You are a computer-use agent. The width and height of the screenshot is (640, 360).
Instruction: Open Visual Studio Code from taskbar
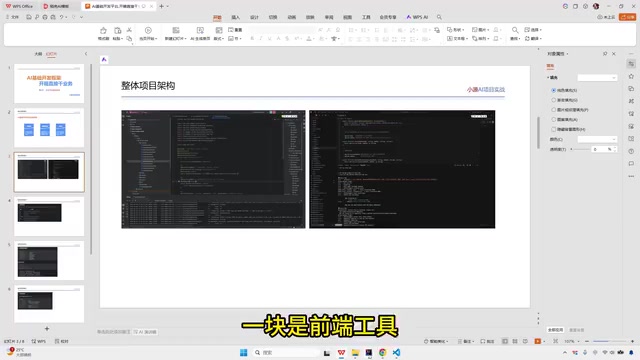click(396, 353)
